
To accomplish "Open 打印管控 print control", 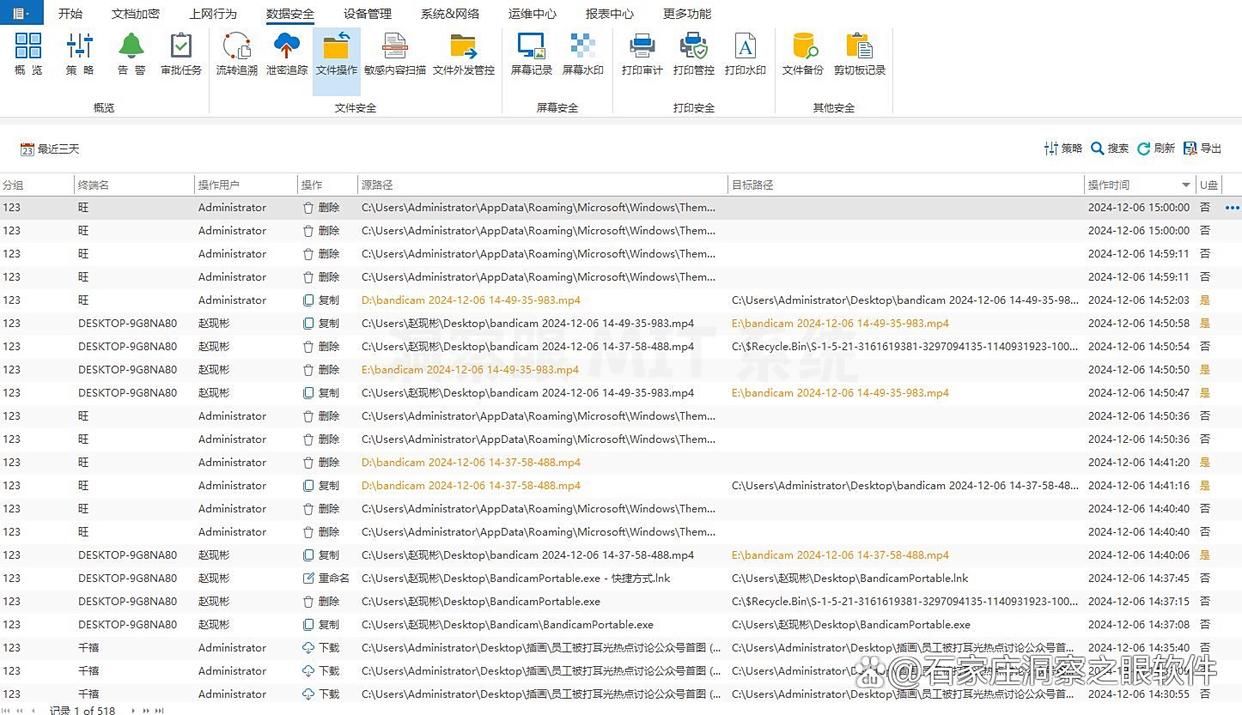I will (694, 54).
